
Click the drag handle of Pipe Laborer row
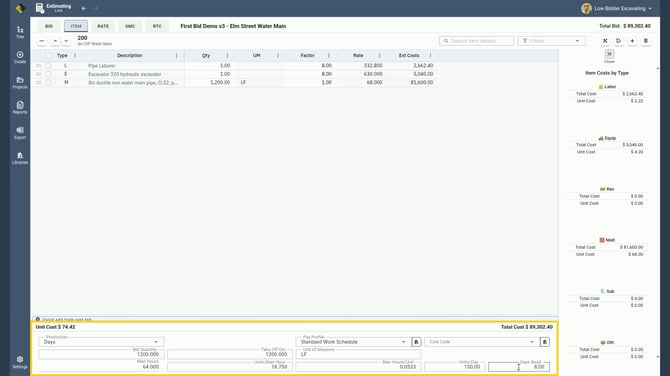(38, 66)
